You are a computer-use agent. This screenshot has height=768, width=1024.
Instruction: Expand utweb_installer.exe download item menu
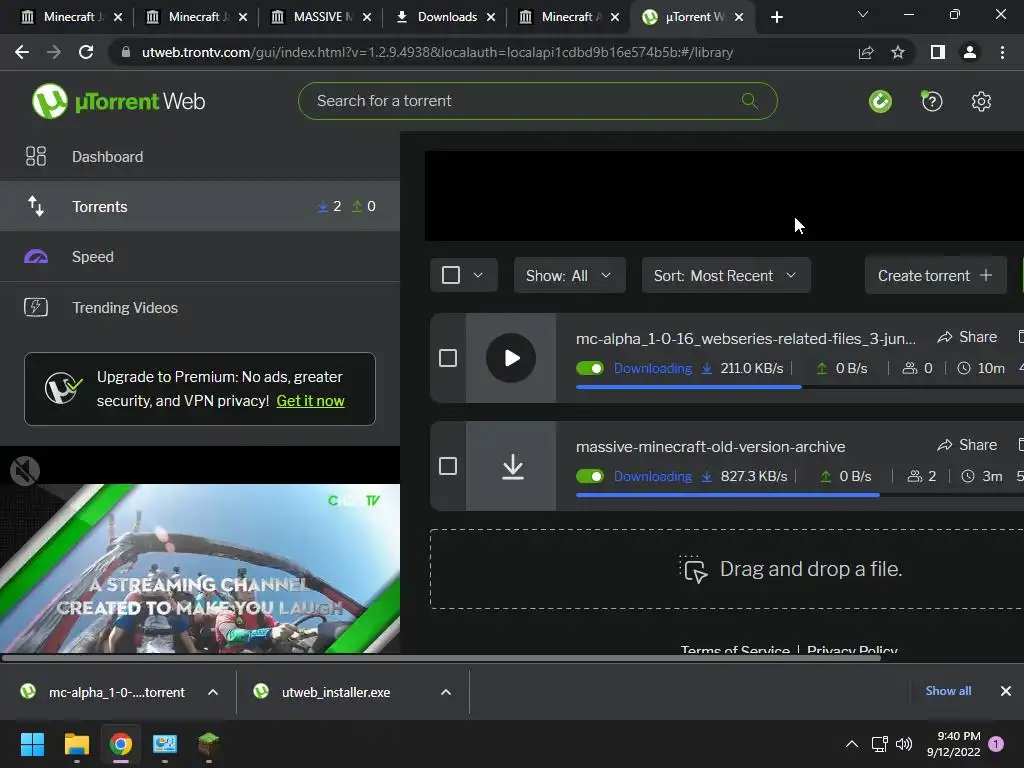coord(446,692)
